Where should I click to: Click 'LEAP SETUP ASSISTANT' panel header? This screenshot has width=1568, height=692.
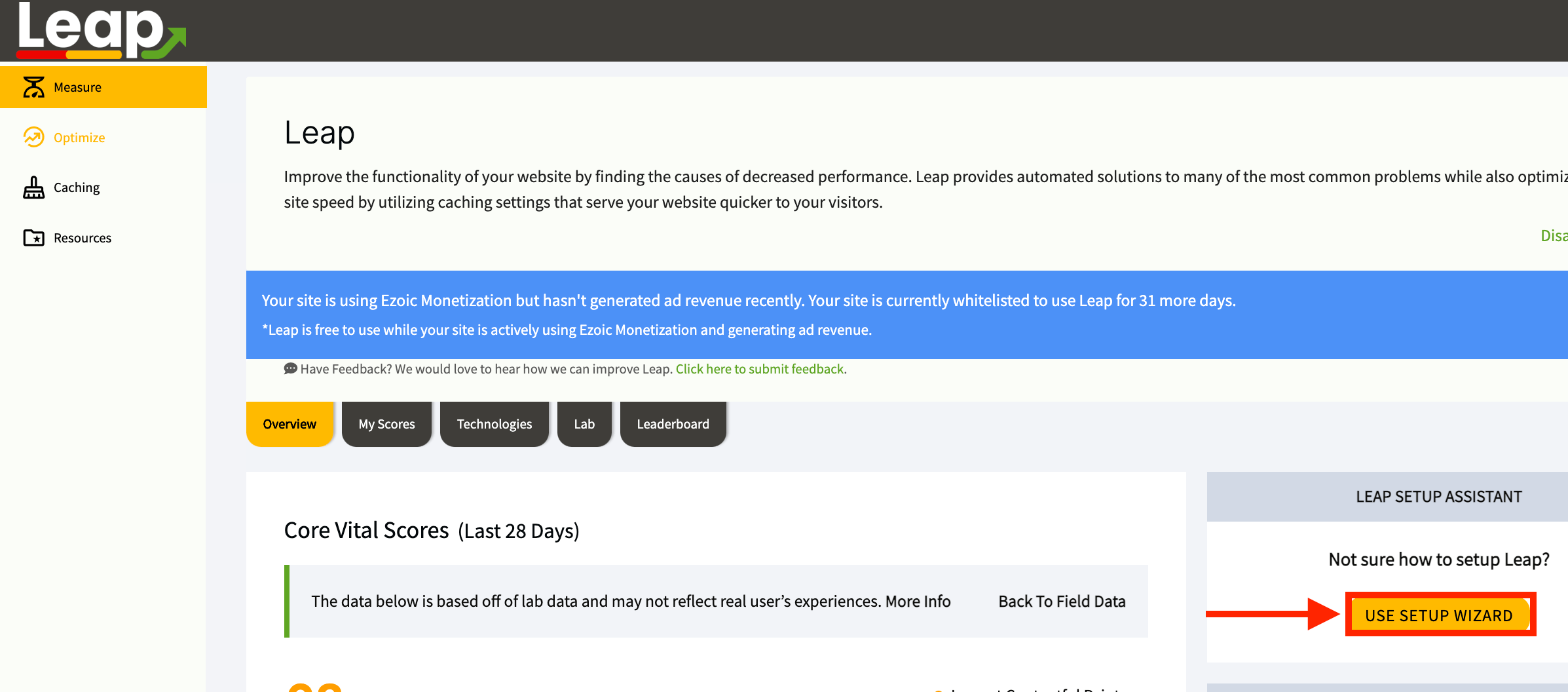click(1439, 497)
